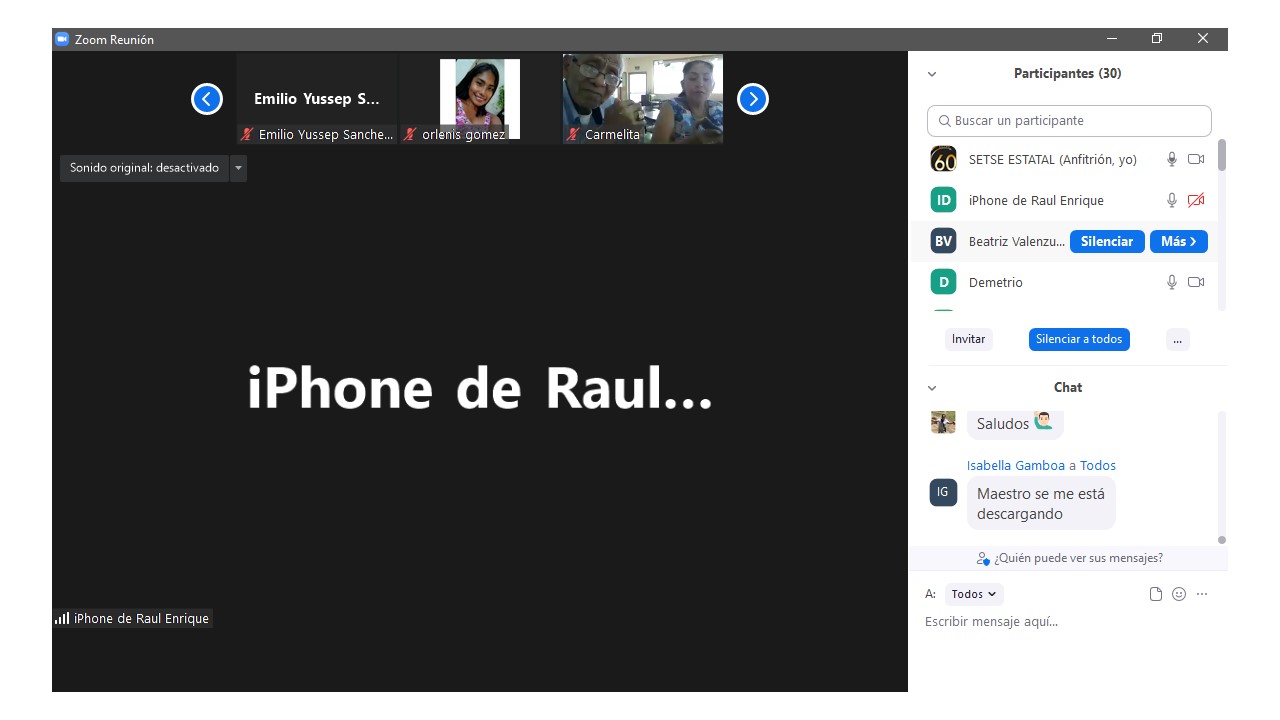Select orlenis gomez video thumbnail
Screen dimensions: 1280x720
(x=480, y=99)
